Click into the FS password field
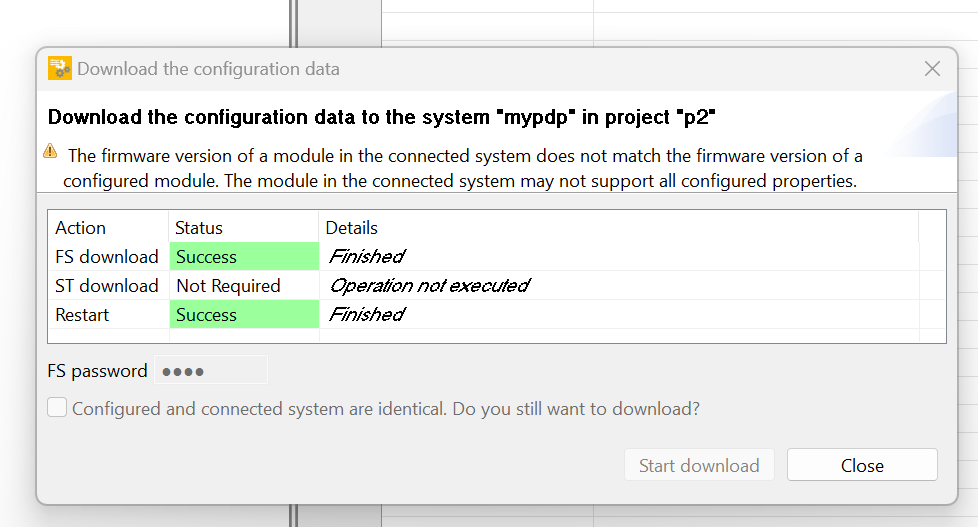The image size is (978, 527). coord(211,370)
